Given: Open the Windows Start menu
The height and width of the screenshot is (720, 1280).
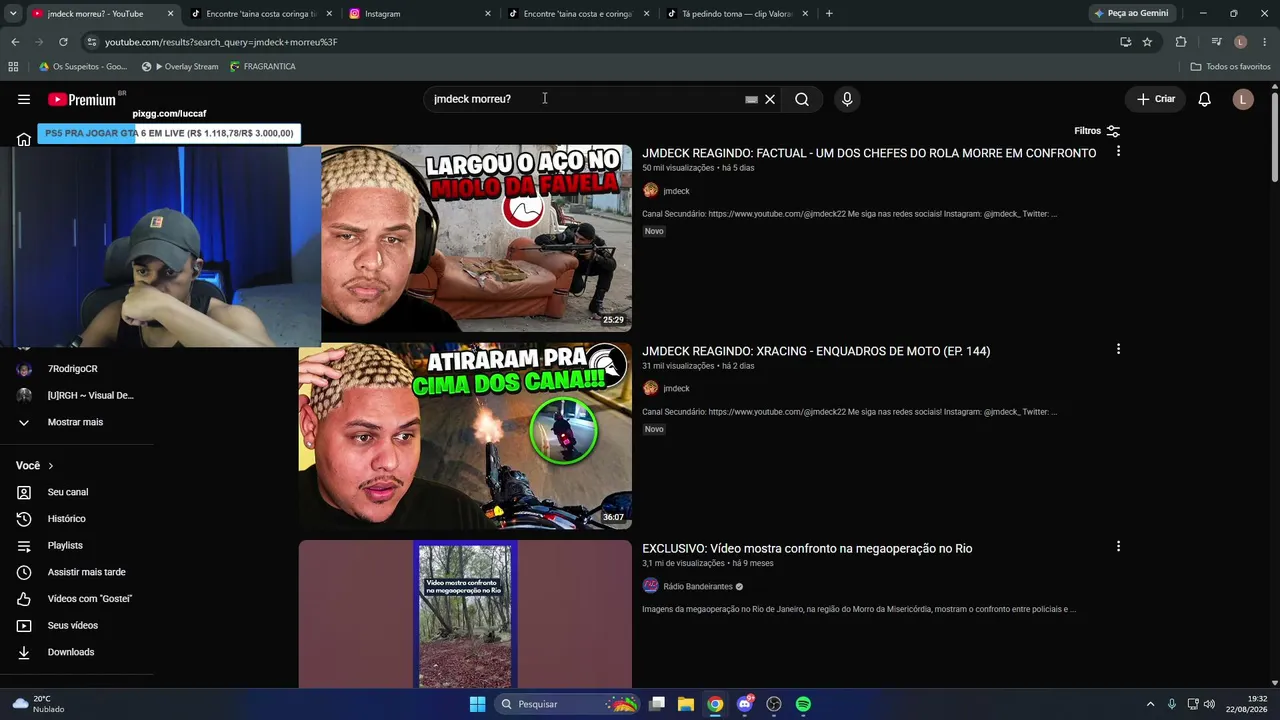Looking at the screenshot, I should (x=478, y=704).
